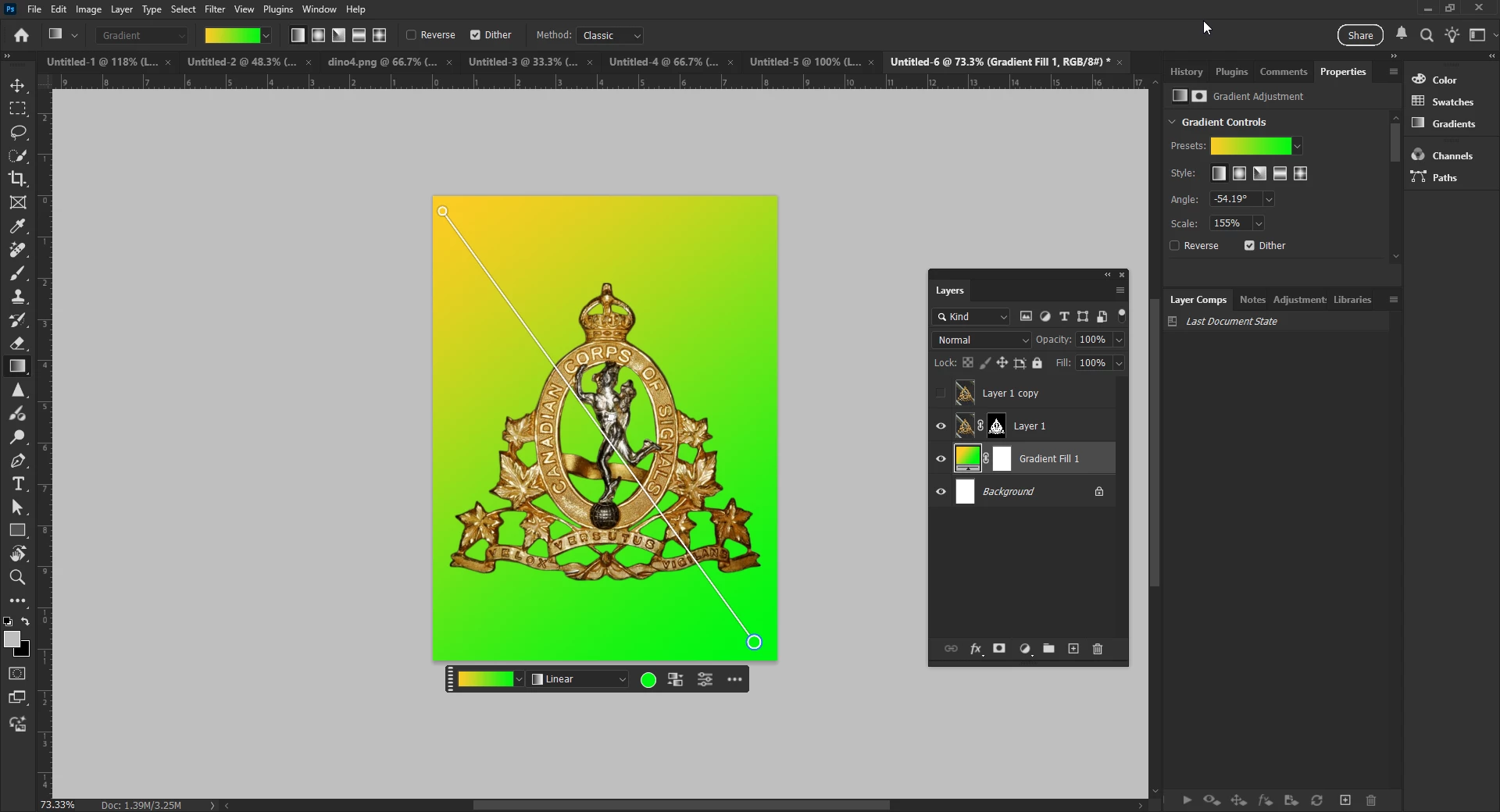
Task: Select the Zoom tool
Action: click(x=17, y=578)
